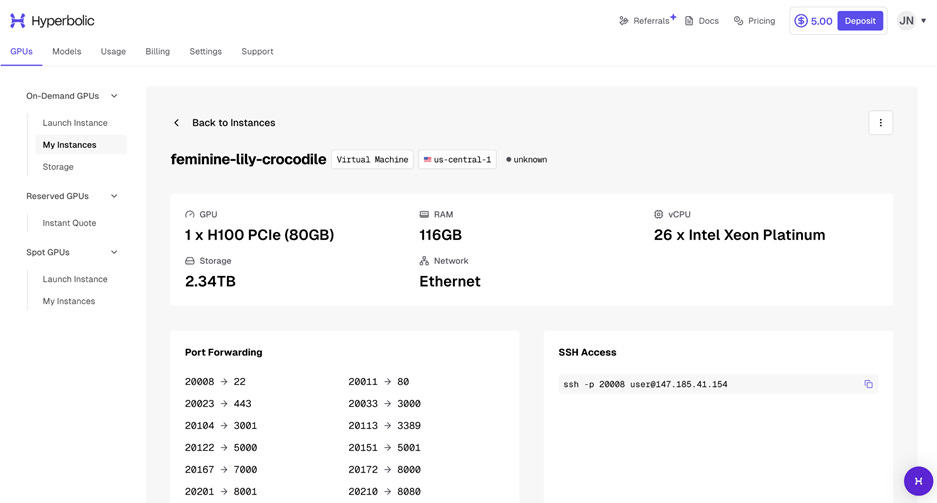Collapse the Spot GPUs section
The image size is (937, 503).
114,252
